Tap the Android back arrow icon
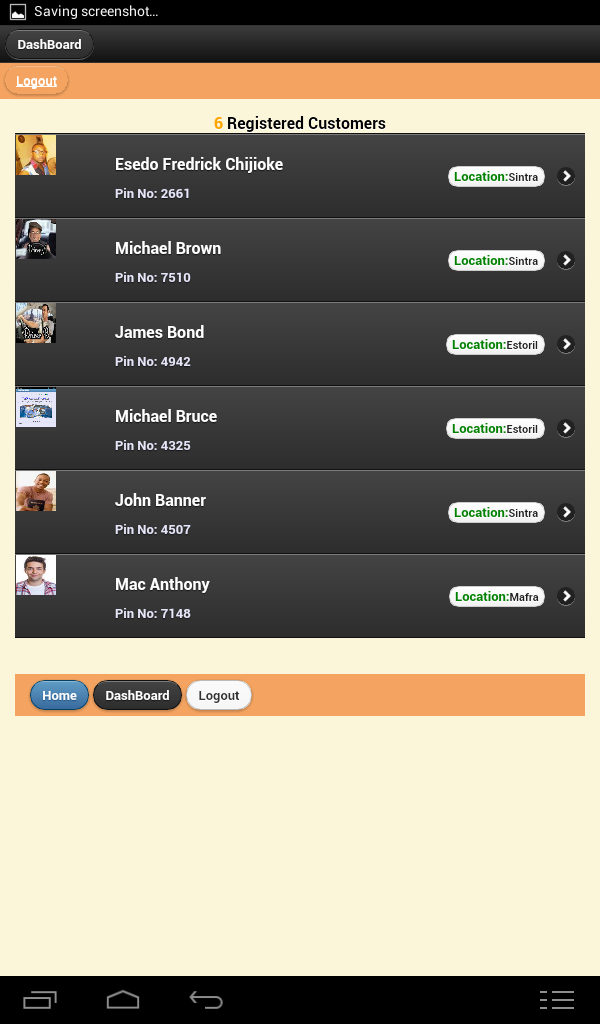The height and width of the screenshot is (1024, 600). tap(206, 1000)
